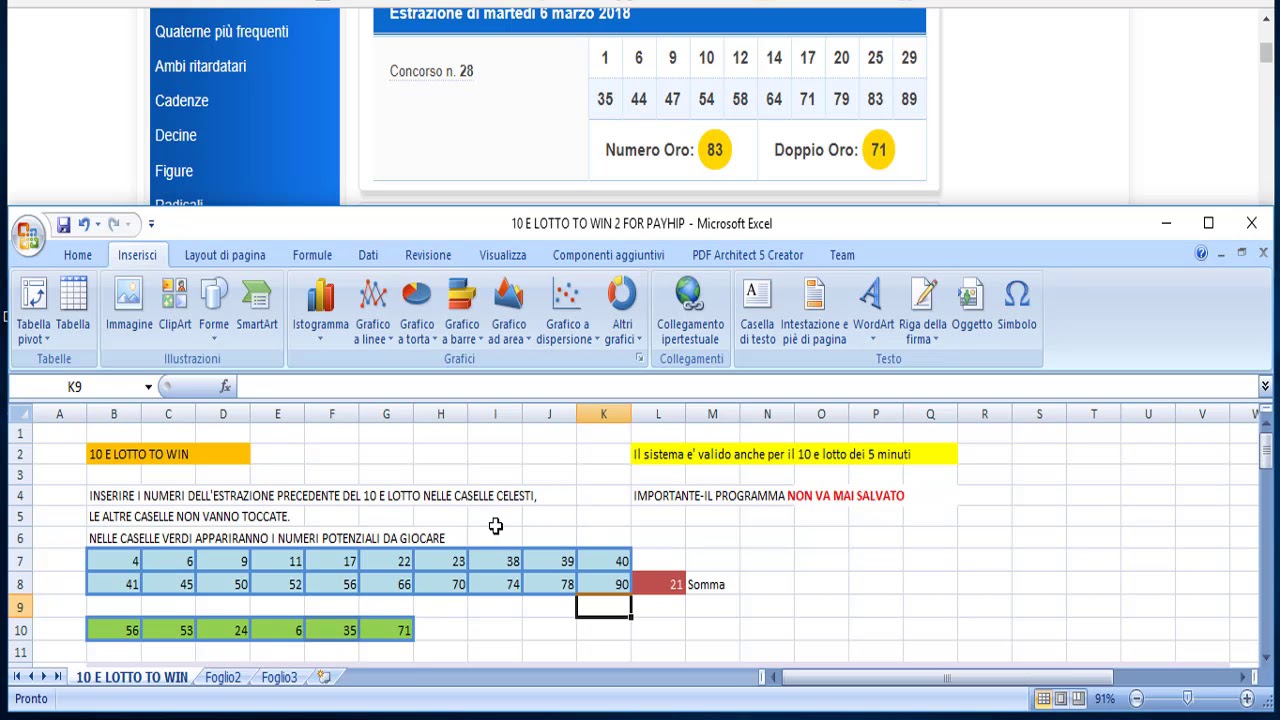Insert a Grafico a barre
Screen dimensions: 1280x720
click(x=462, y=311)
